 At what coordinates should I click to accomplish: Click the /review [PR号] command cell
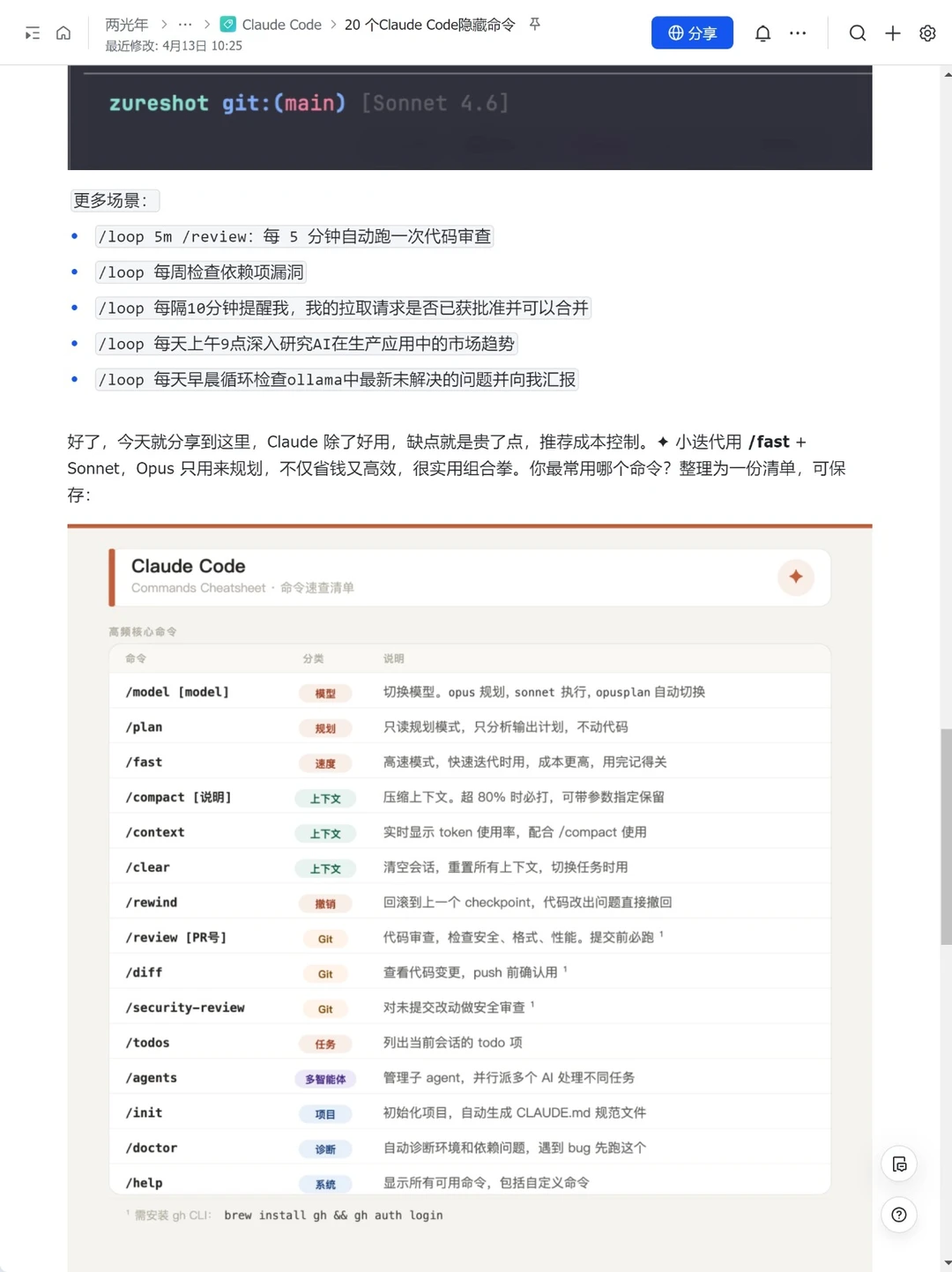[176, 937]
